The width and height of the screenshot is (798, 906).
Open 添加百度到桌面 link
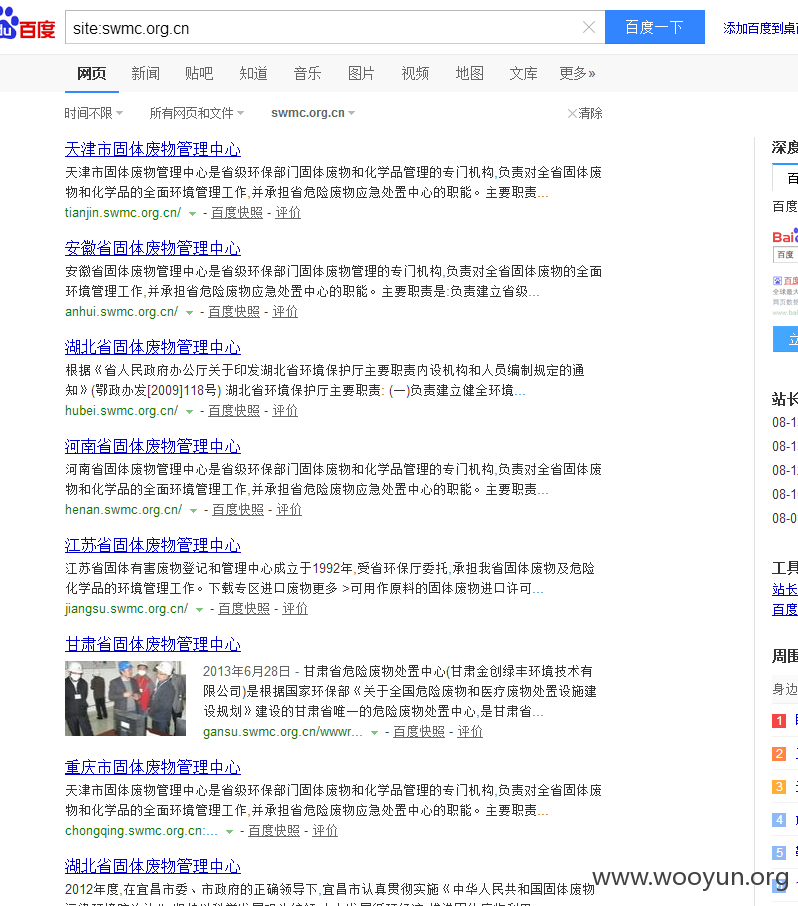coord(760,28)
